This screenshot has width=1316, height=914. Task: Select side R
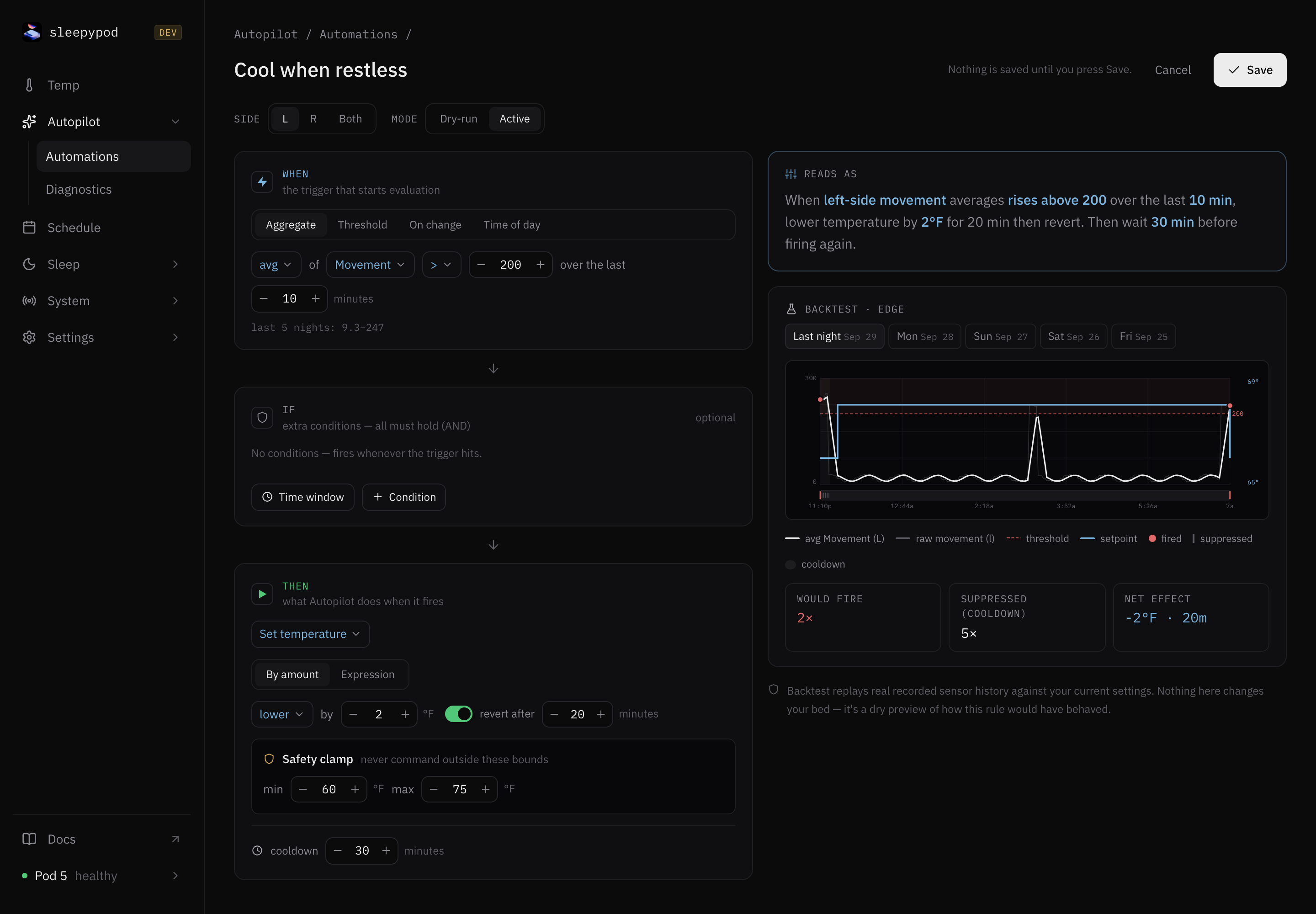pos(313,118)
